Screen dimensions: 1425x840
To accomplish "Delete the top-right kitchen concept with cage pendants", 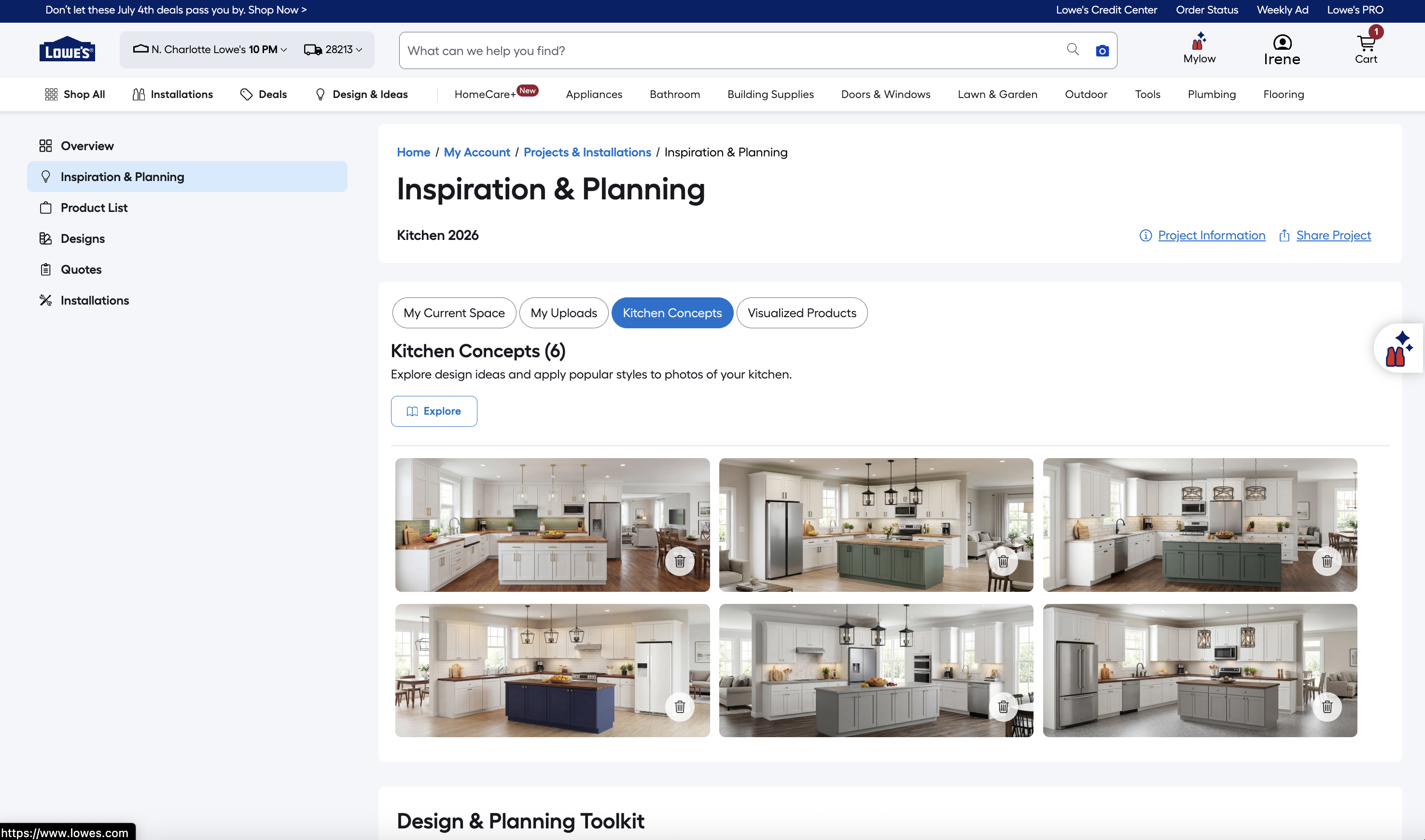I will (1327, 561).
